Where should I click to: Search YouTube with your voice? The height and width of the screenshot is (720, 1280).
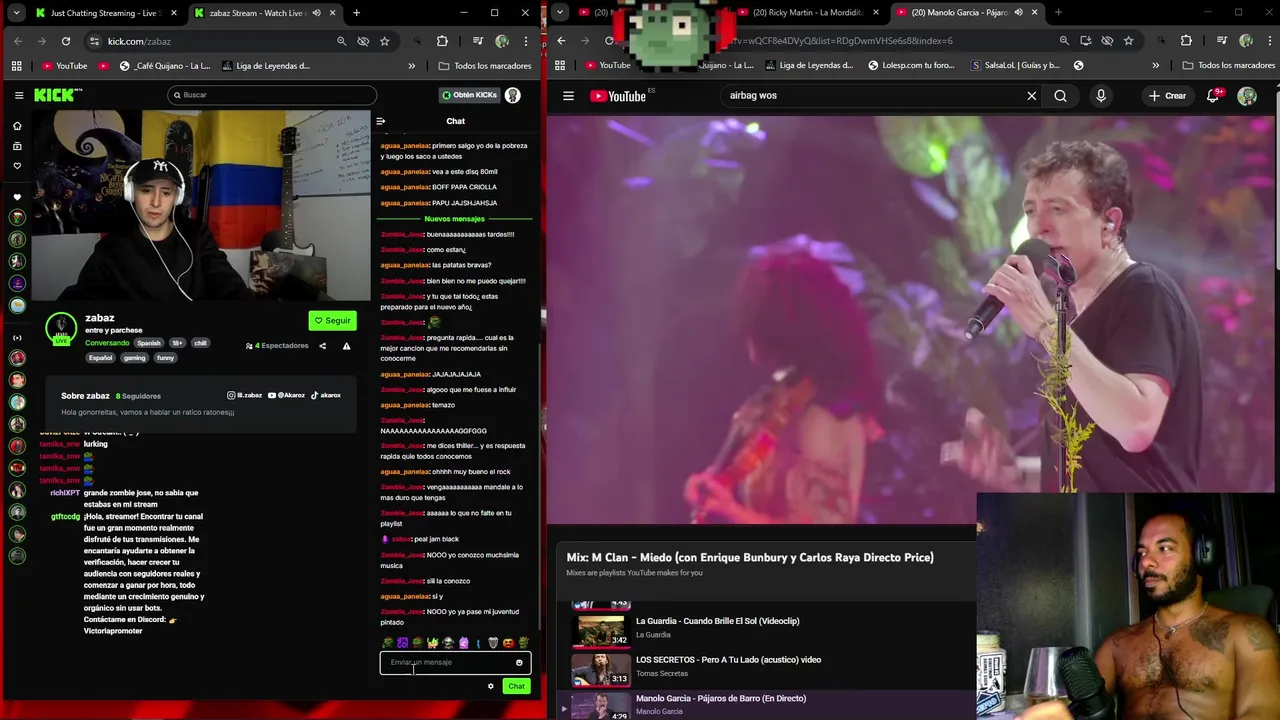pyautogui.click(x=1101, y=96)
